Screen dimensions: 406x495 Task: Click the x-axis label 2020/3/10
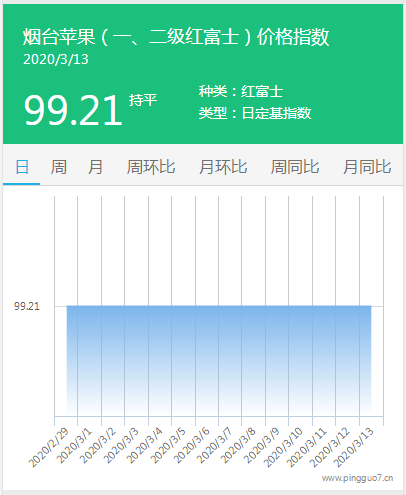pos(283,447)
